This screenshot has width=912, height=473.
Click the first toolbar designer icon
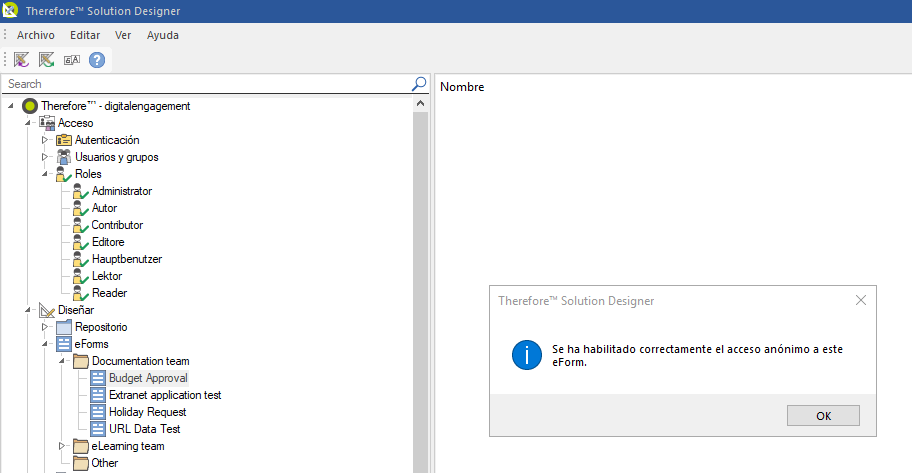[x=22, y=59]
